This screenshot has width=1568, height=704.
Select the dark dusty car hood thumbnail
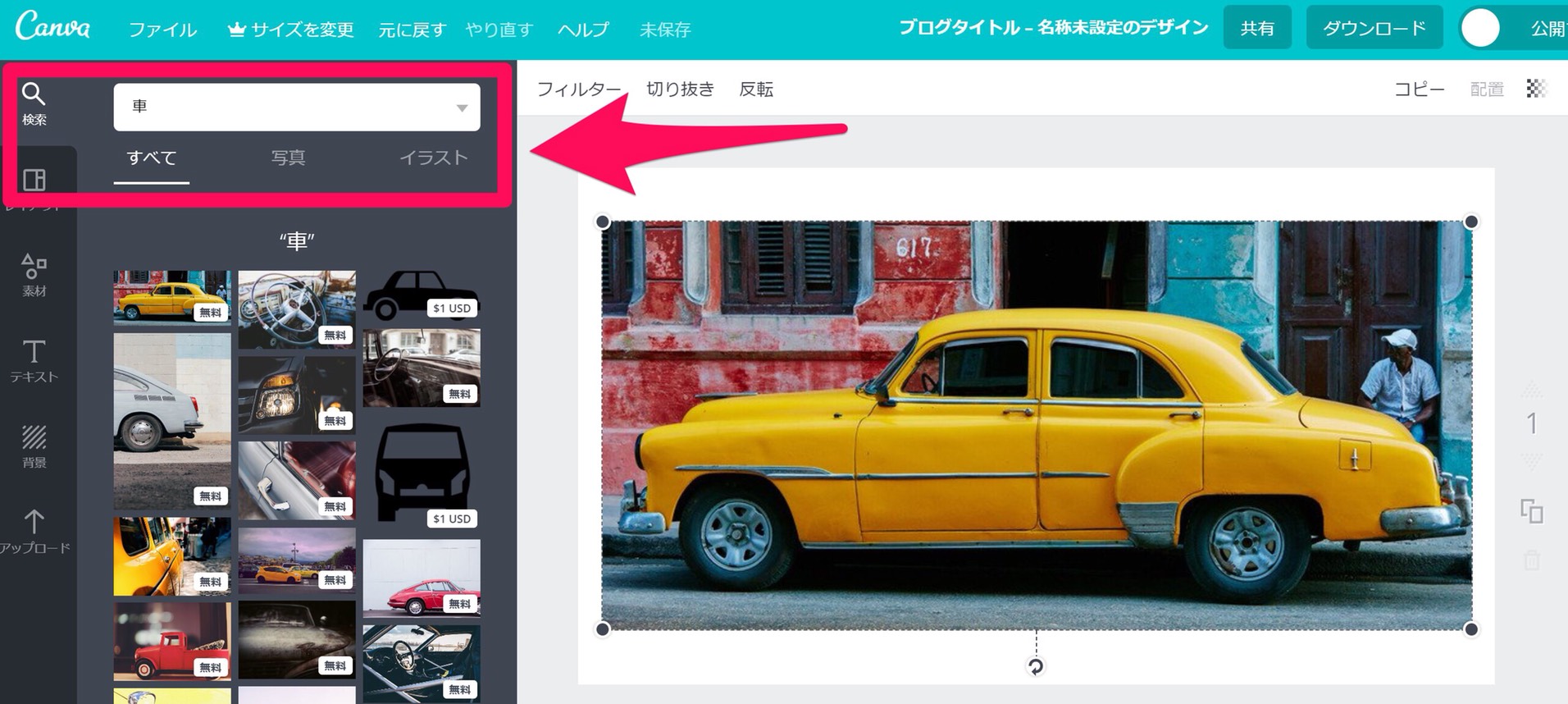click(x=297, y=640)
